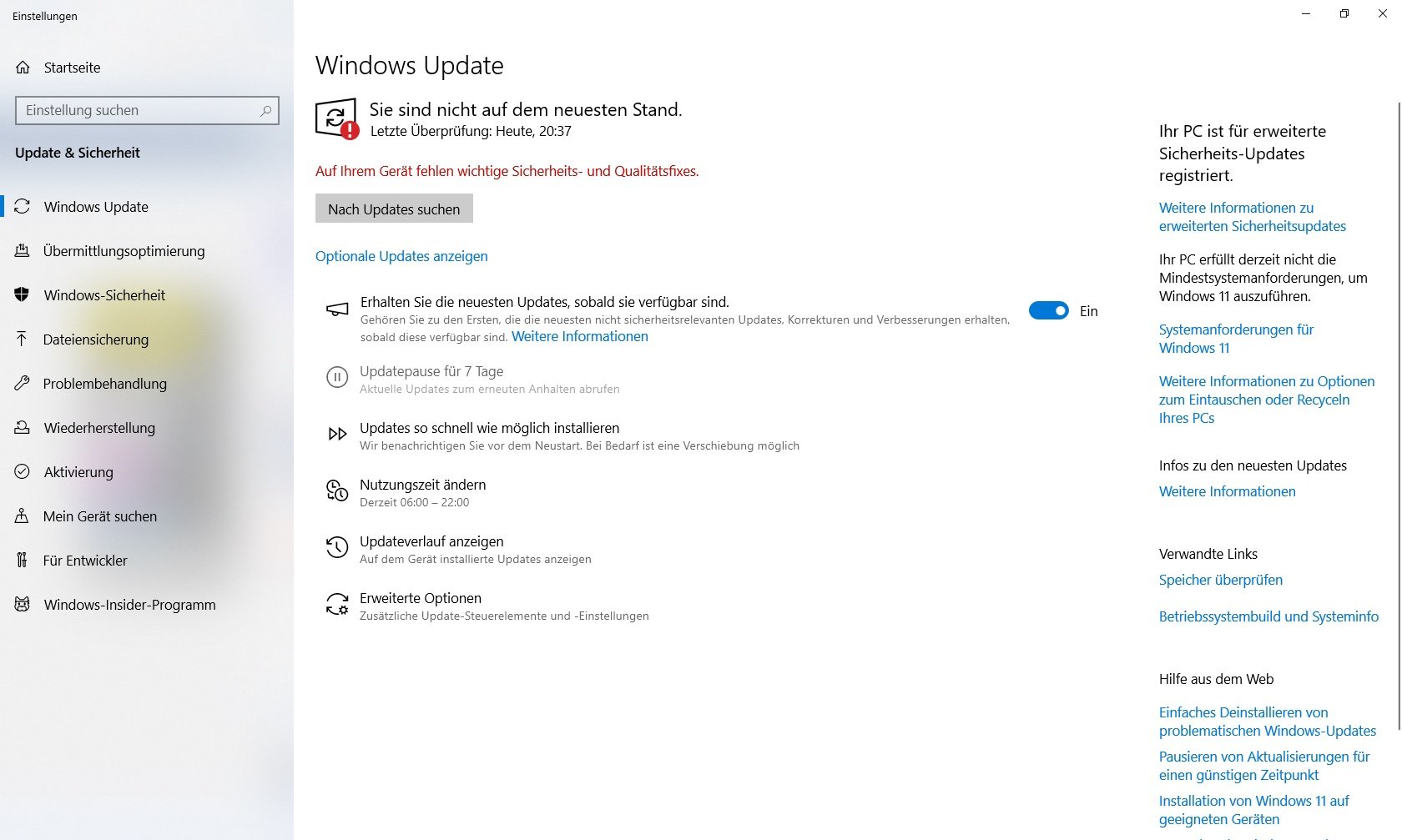
Task: Toggle off the newest updates switch
Action: tap(1049, 311)
